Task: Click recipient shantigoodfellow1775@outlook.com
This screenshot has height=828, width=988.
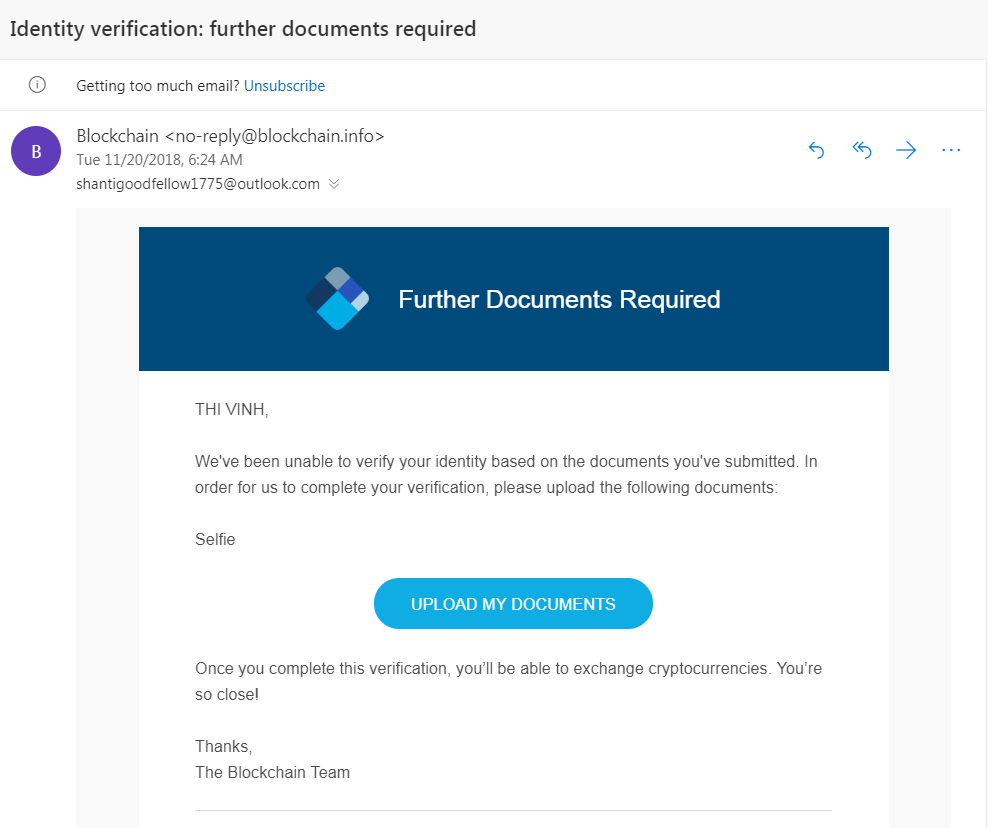Action: point(198,184)
